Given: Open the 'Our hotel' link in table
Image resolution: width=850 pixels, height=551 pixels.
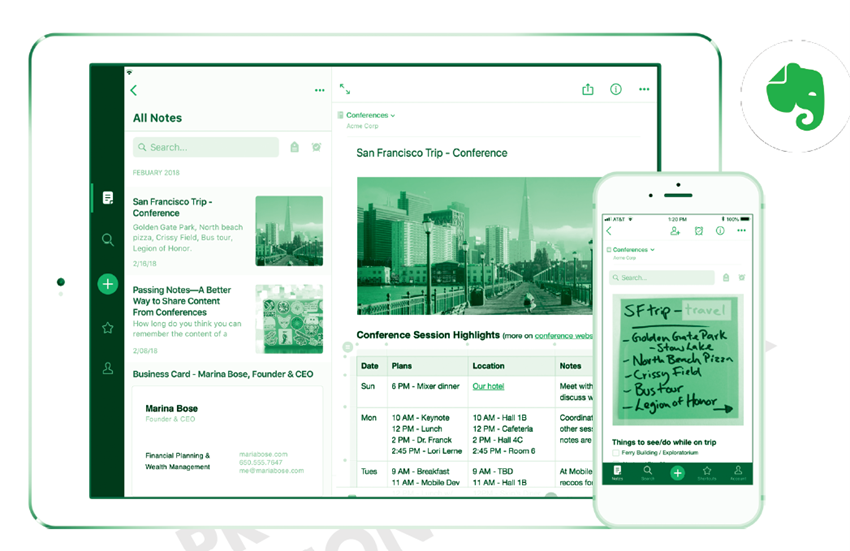Looking at the screenshot, I should [488, 386].
